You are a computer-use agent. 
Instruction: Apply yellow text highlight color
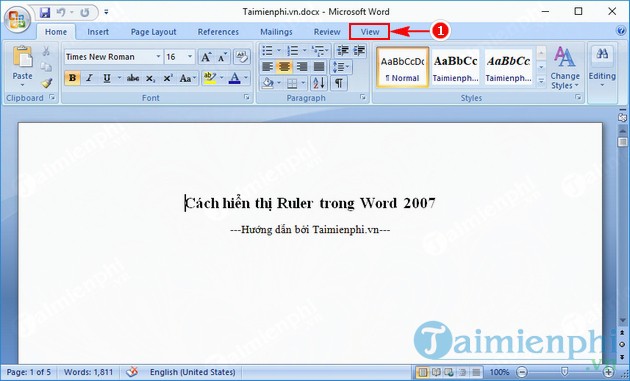[x=210, y=78]
